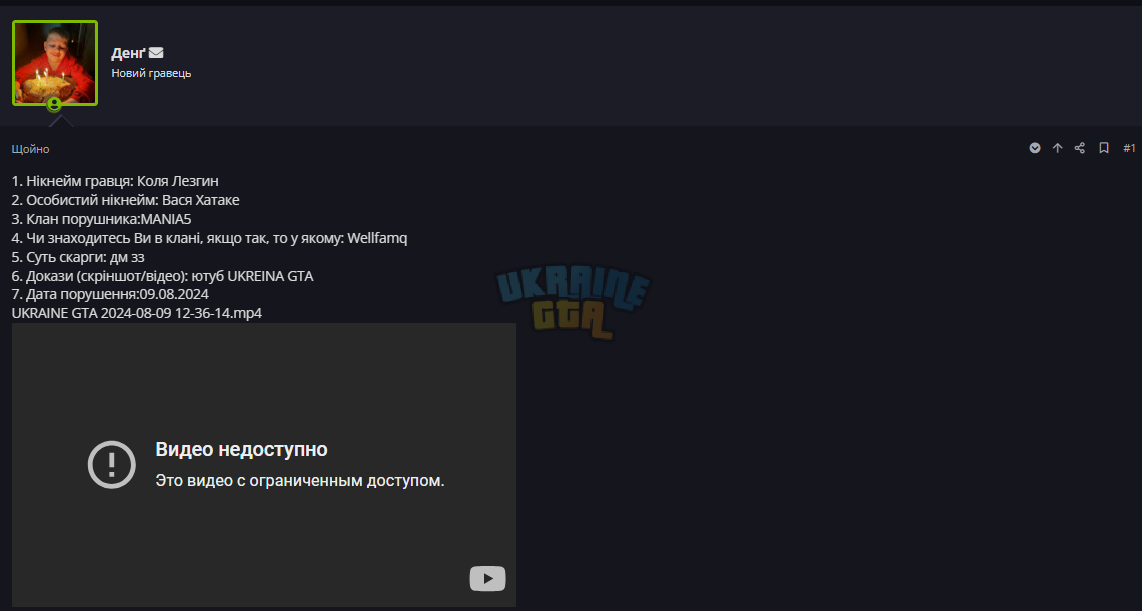Click the 'Новий гравець' user title

tap(151, 73)
